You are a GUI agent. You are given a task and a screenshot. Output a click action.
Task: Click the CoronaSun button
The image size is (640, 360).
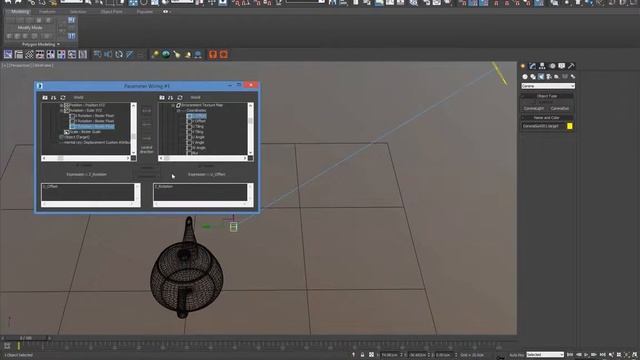(560, 109)
